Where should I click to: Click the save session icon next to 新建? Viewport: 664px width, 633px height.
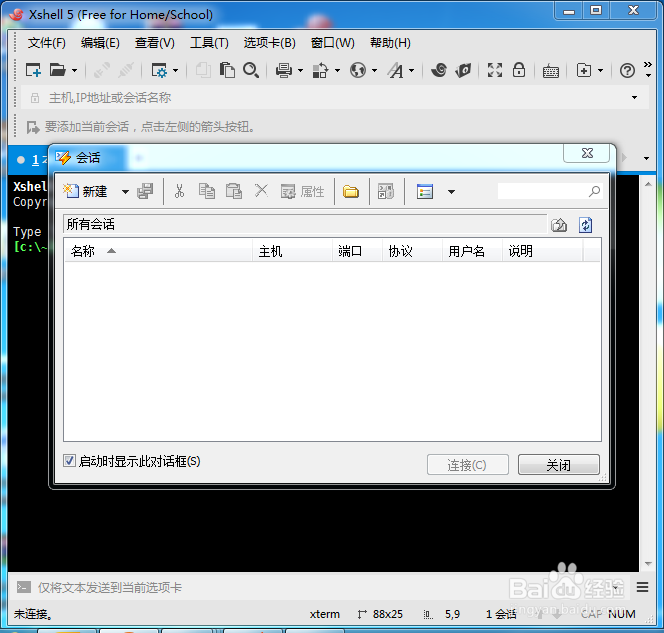point(145,191)
